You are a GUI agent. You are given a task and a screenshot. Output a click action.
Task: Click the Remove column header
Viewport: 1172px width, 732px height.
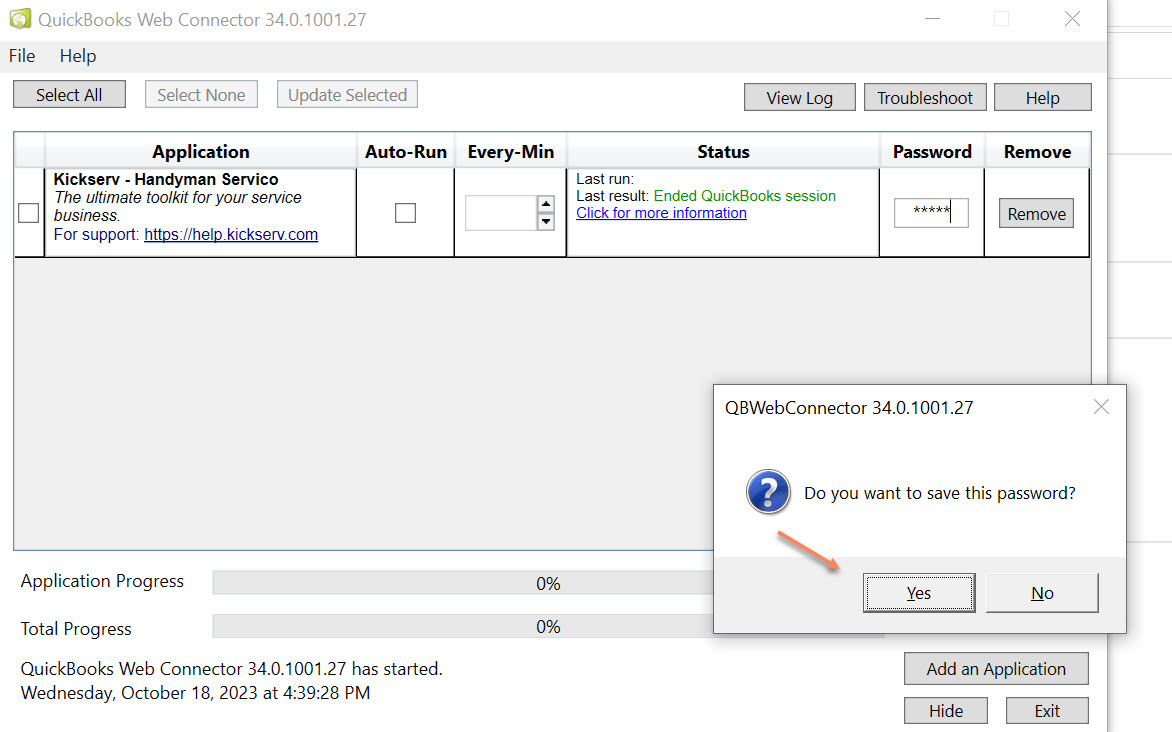tap(1037, 152)
